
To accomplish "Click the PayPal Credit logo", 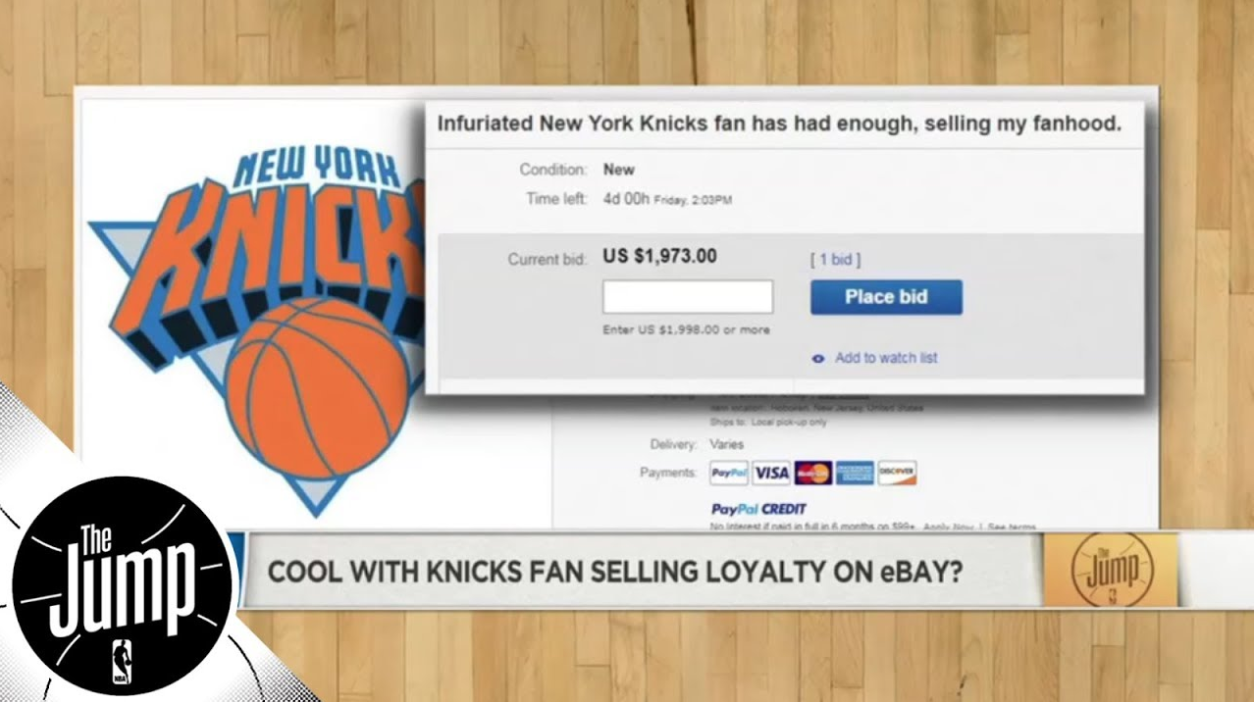I will (759, 509).
